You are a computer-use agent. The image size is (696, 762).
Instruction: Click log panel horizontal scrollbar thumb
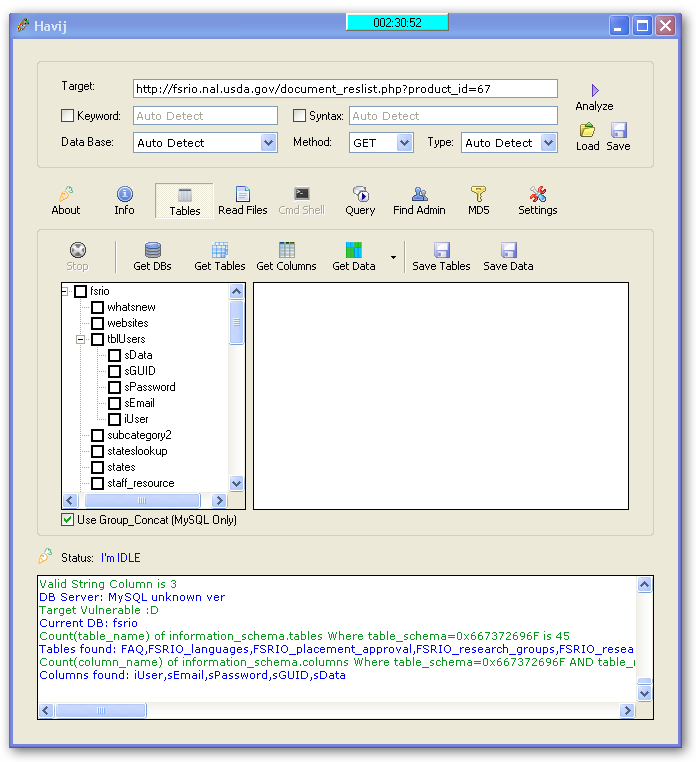point(101,710)
